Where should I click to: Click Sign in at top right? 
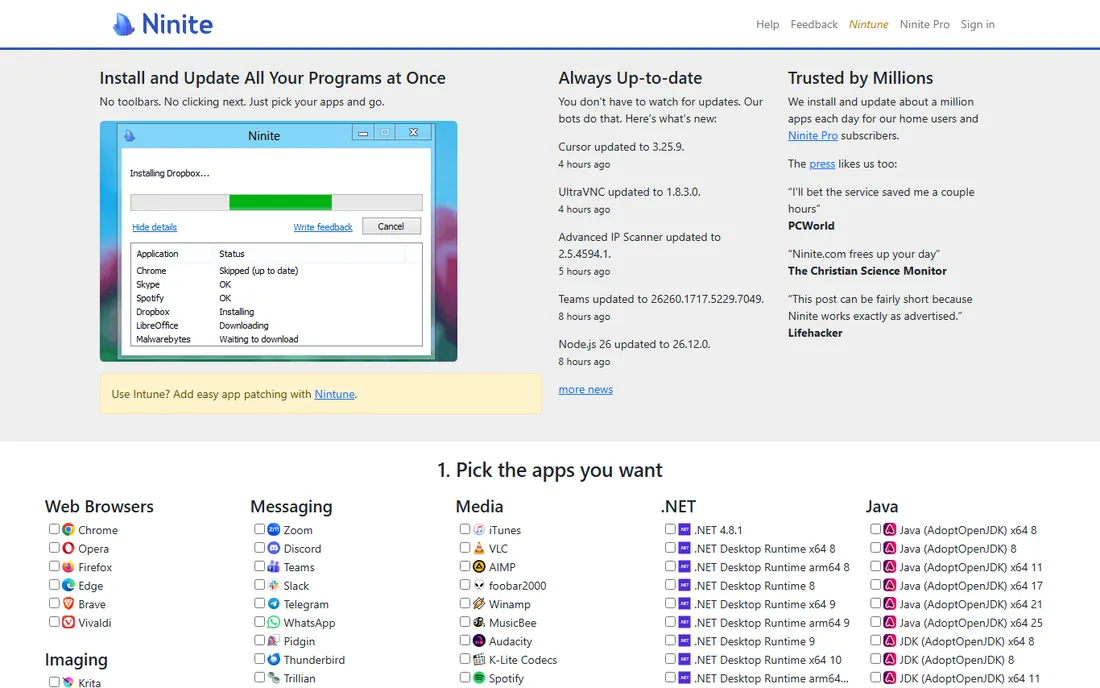[977, 25]
